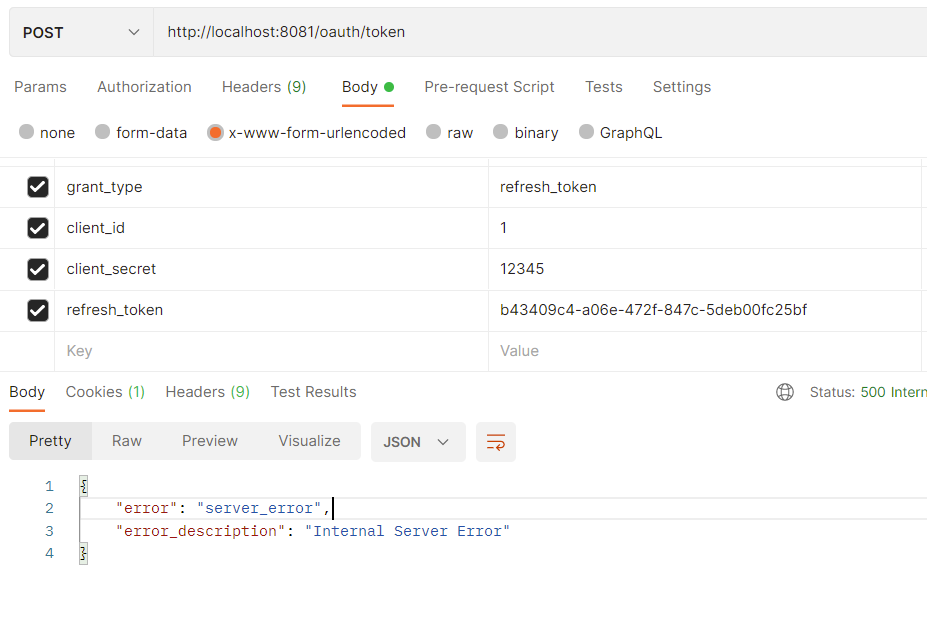Uncheck the grant_type parameter checkbox
The image size is (927, 631).
tap(38, 187)
